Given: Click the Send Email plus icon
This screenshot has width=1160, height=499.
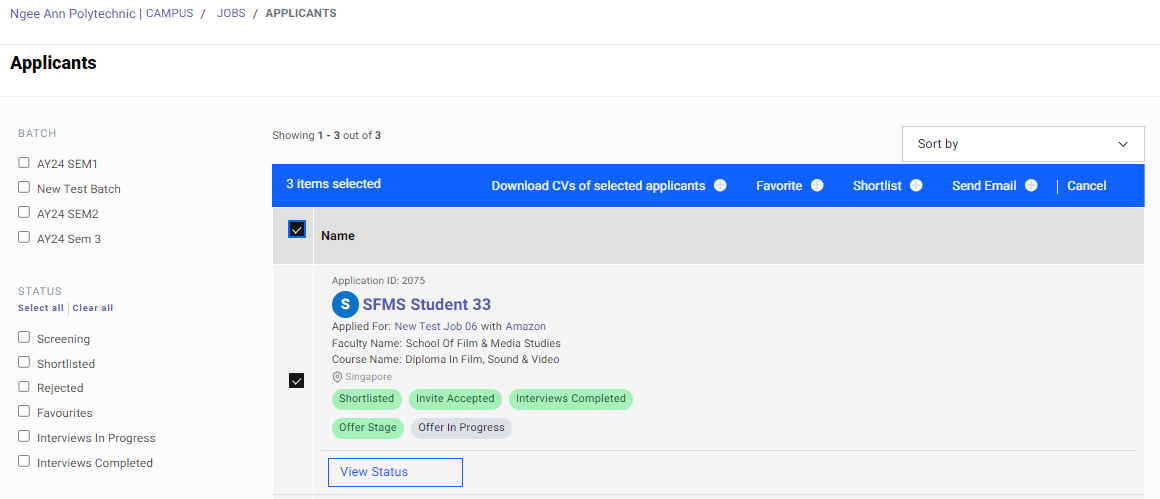Looking at the screenshot, I should [1031, 186].
